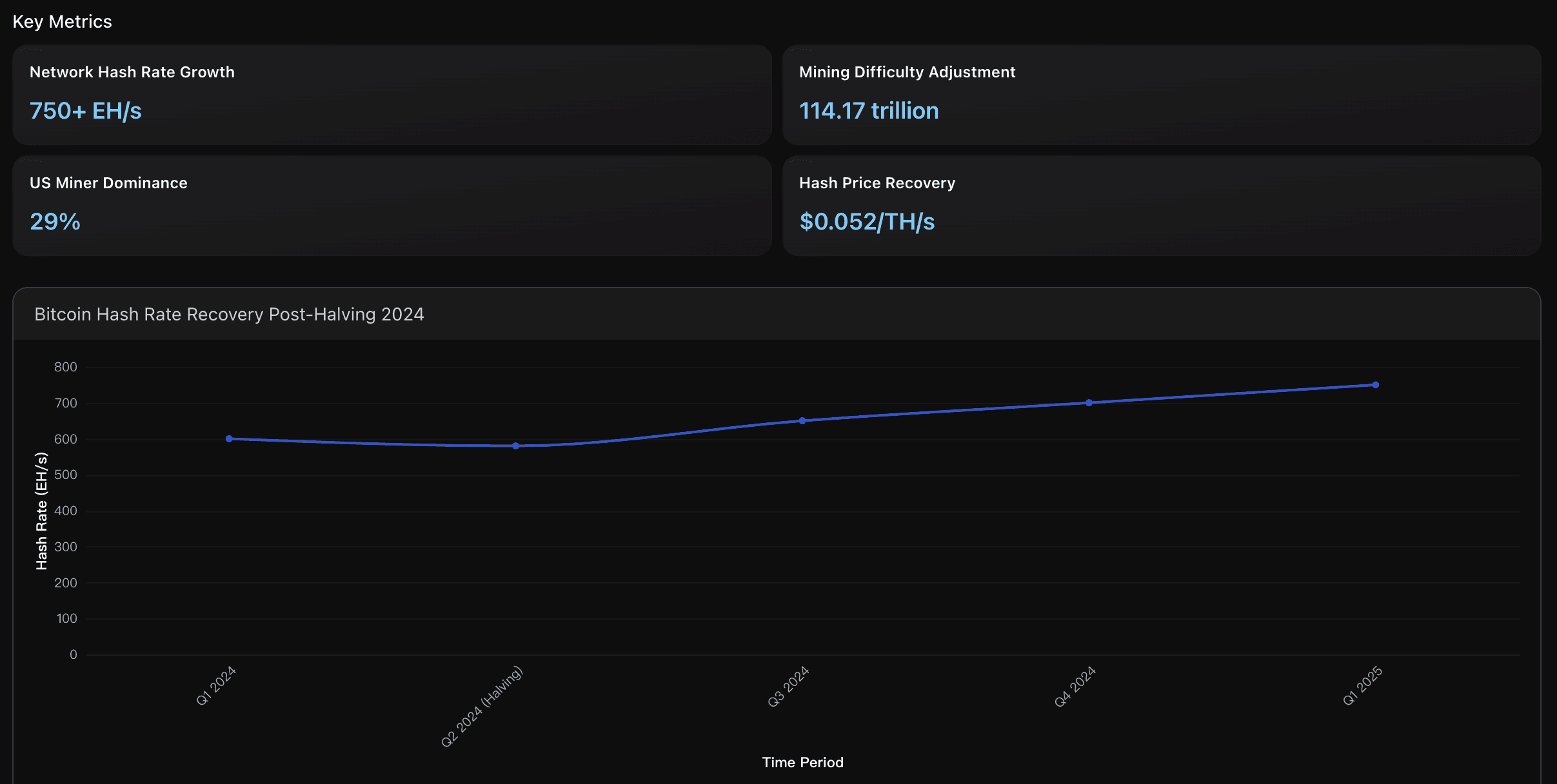This screenshot has width=1557, height=784.
Task: Click the Q4 2024 axis label
Action: point(1075,687)
